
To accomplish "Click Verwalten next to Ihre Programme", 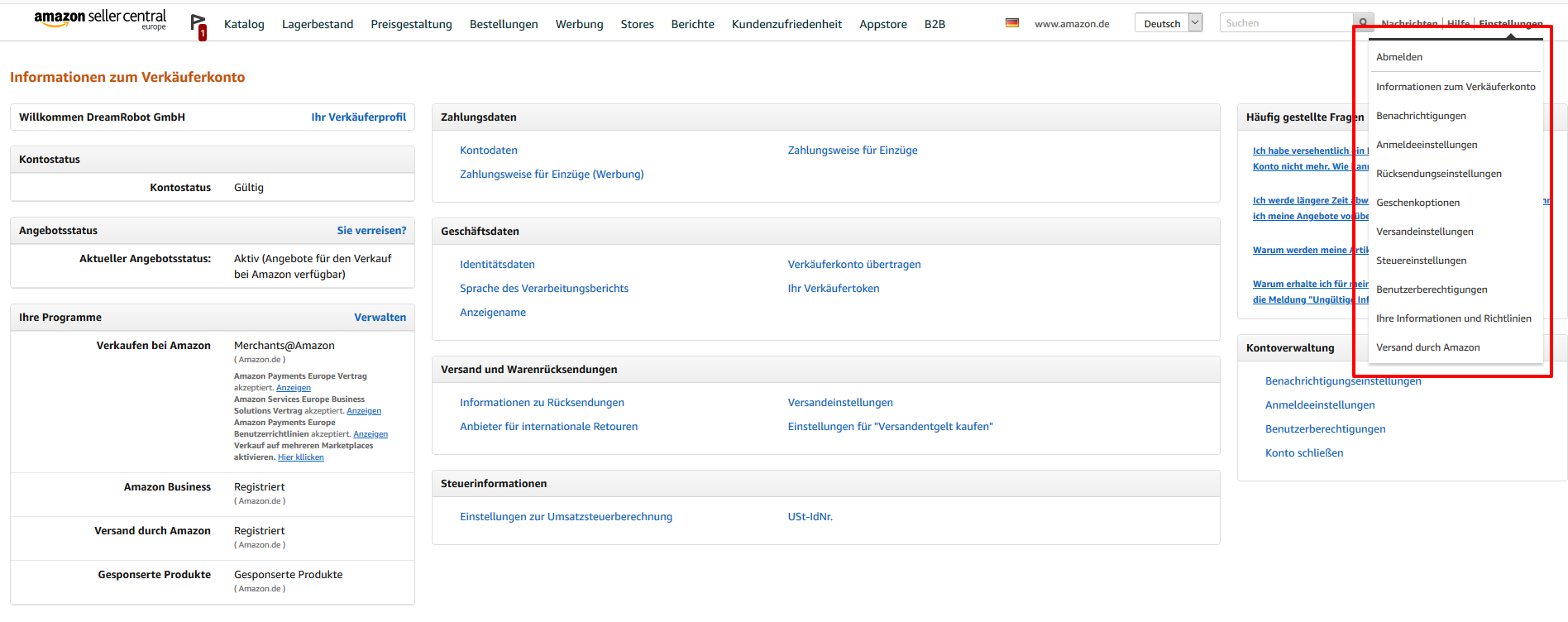I will tap(380, 318).
